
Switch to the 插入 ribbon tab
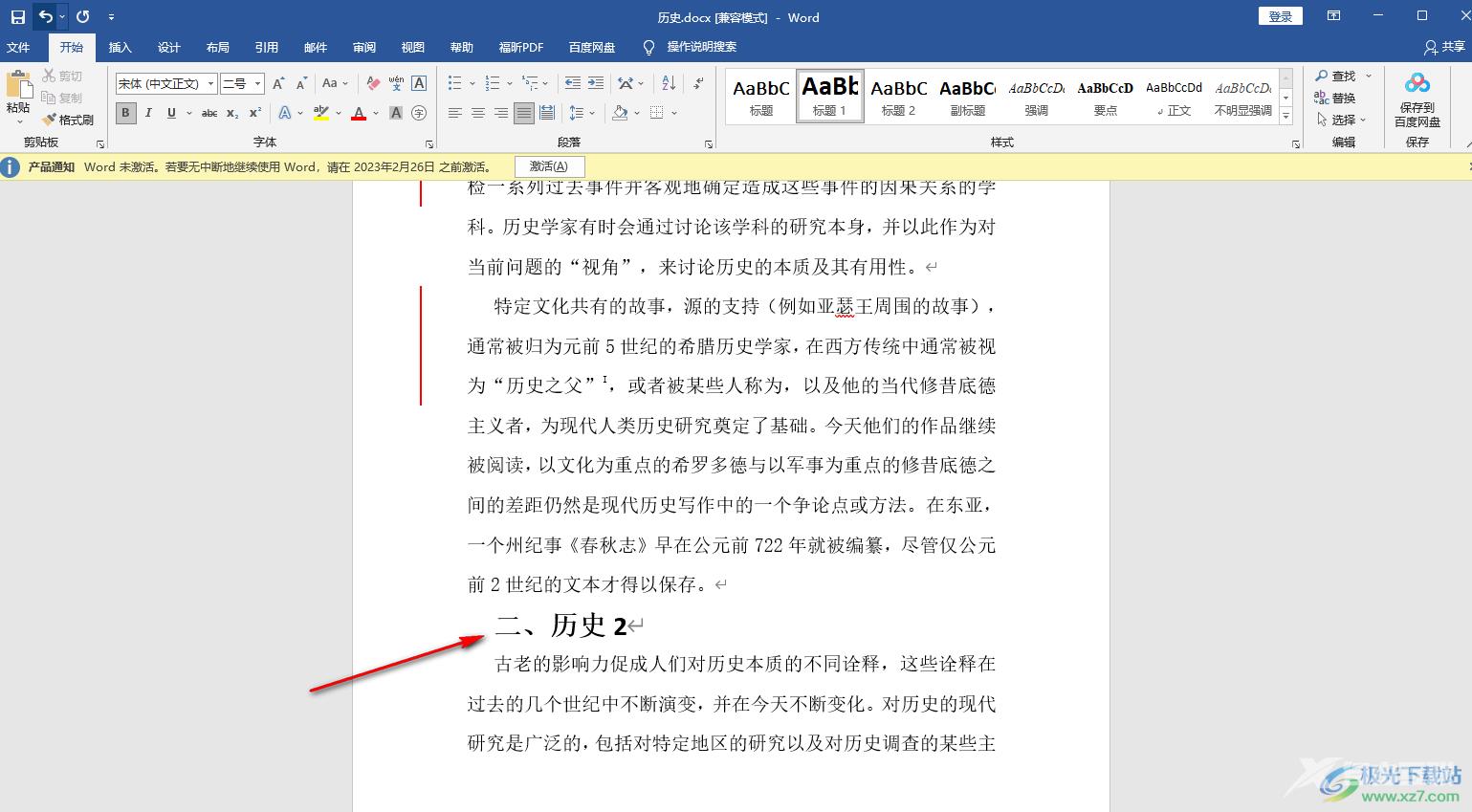(121, 47)
